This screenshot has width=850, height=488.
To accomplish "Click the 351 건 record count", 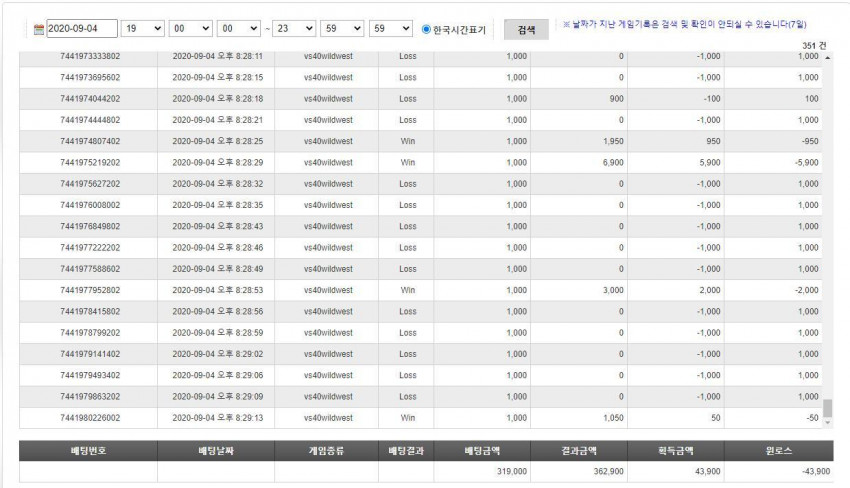I will pyautogui.click(x=814, y=46).
